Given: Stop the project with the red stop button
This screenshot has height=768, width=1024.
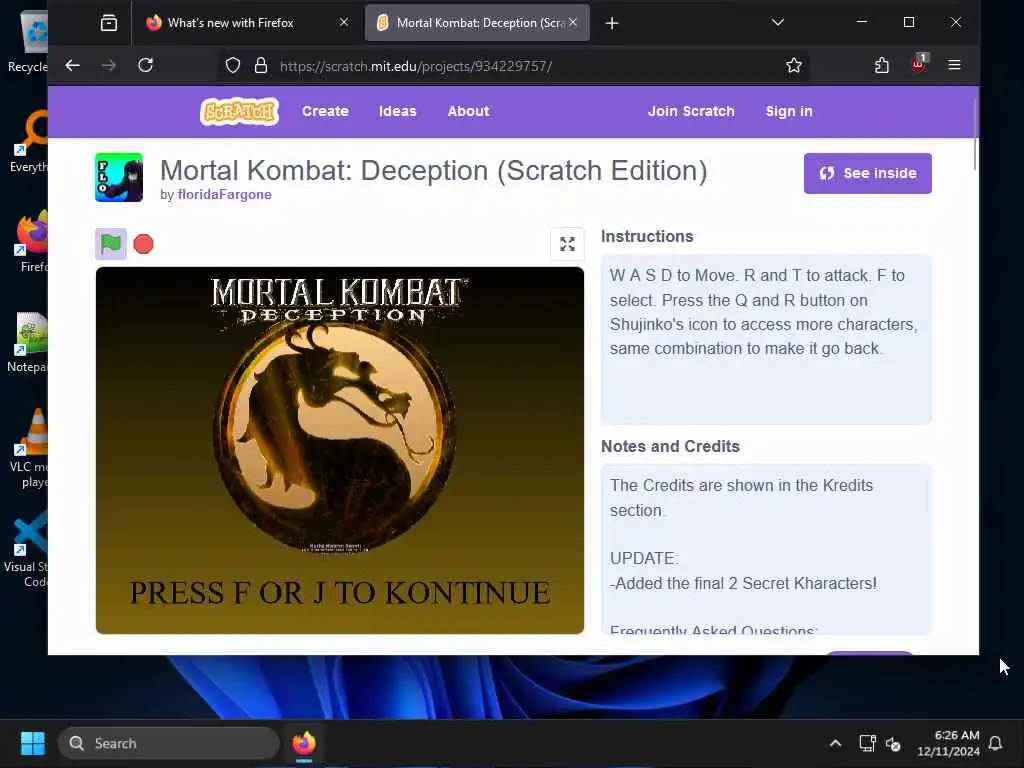Looking at the screenshot, I should [x=143, y=244].
